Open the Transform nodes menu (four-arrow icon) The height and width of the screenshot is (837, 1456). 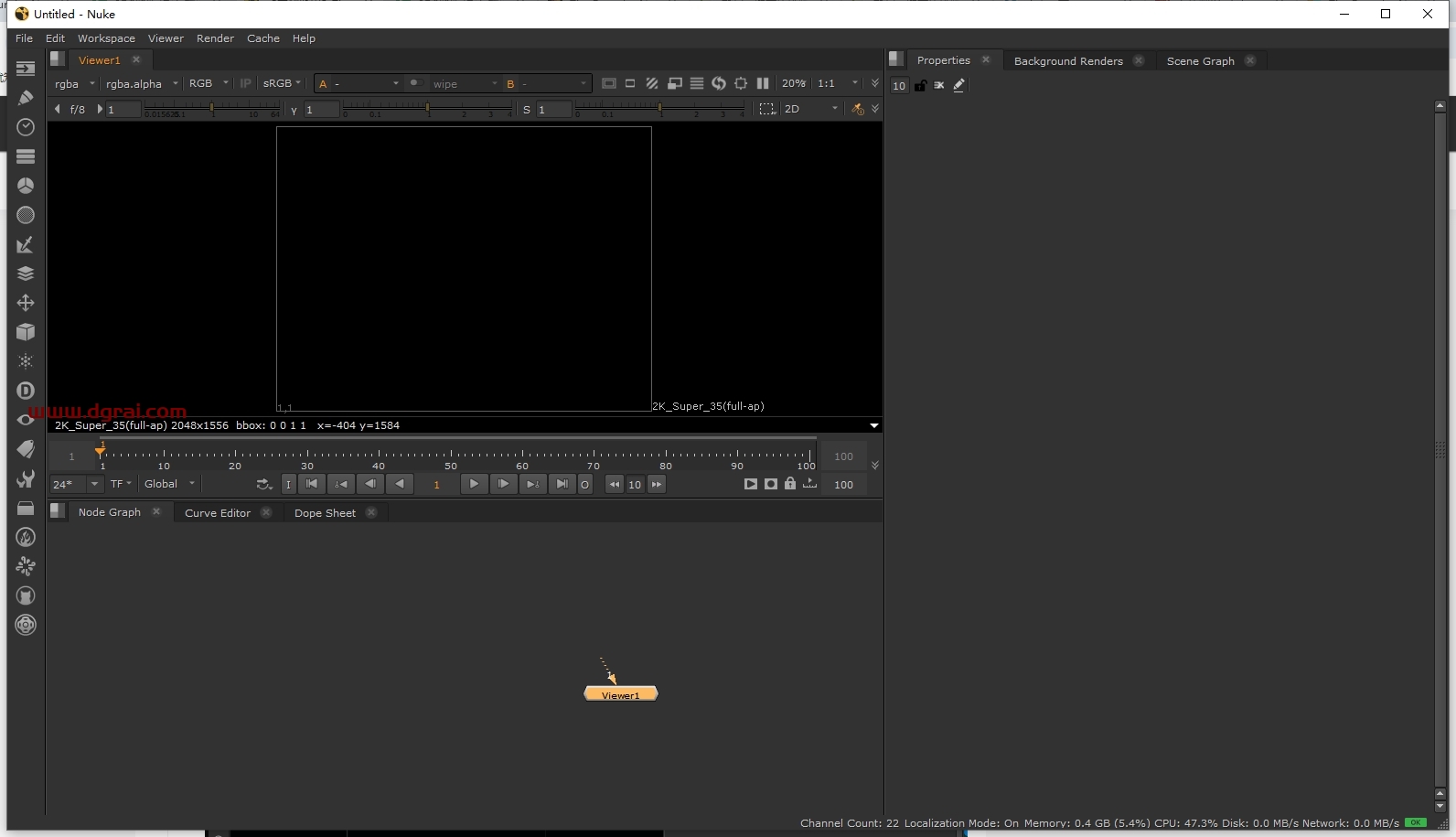(26, 303)
